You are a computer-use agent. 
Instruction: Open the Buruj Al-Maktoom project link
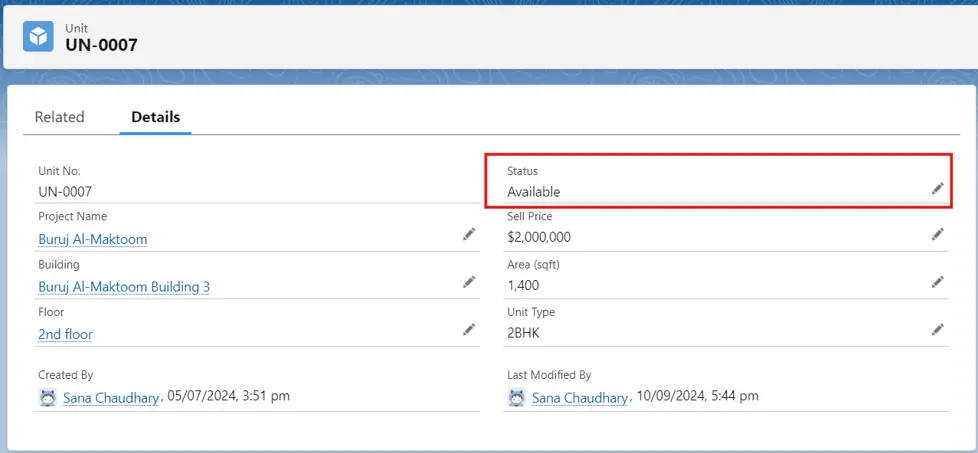tap(93, 240)
